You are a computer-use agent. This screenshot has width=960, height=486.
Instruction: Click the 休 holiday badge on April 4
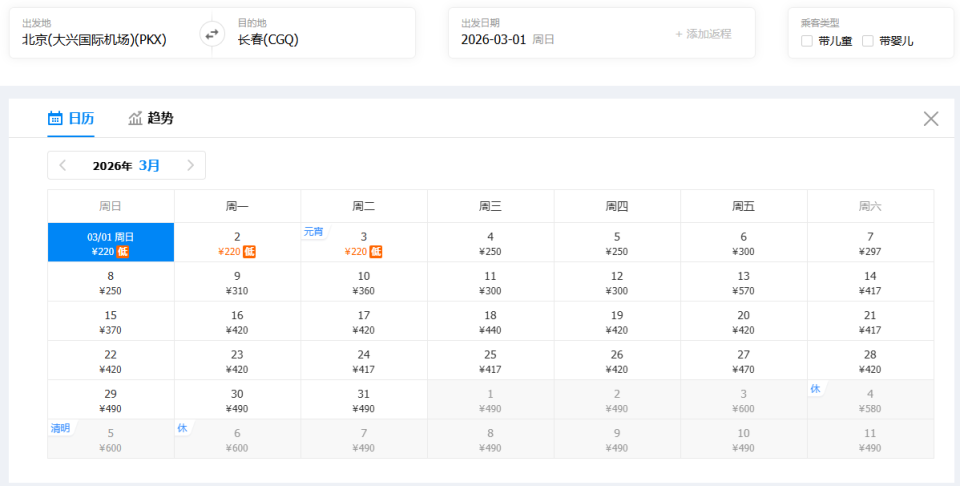(x=815, y=388)
